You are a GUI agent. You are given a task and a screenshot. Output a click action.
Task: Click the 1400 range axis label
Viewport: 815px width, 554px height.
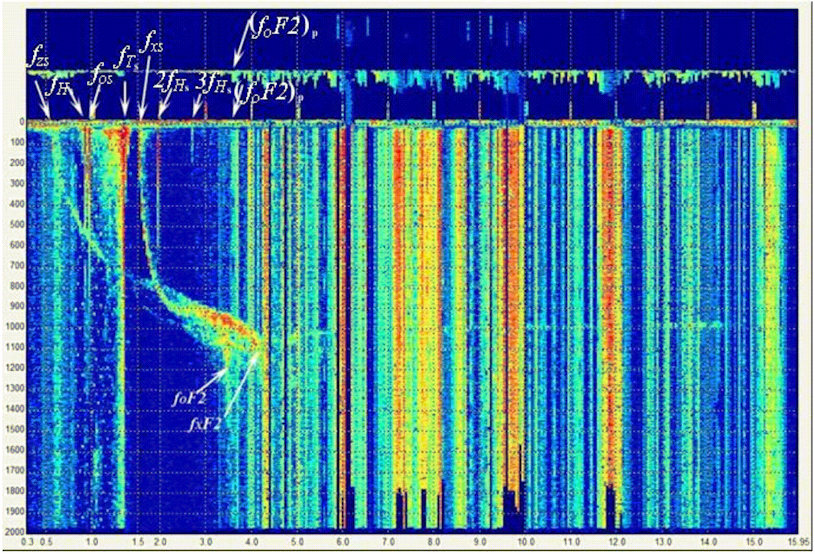pyautogui.click(x=14, y=408)
